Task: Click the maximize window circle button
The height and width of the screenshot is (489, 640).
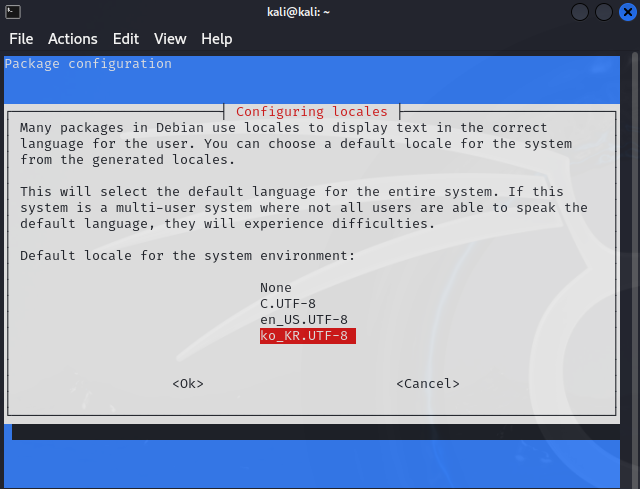Action: tap(604, 12)
